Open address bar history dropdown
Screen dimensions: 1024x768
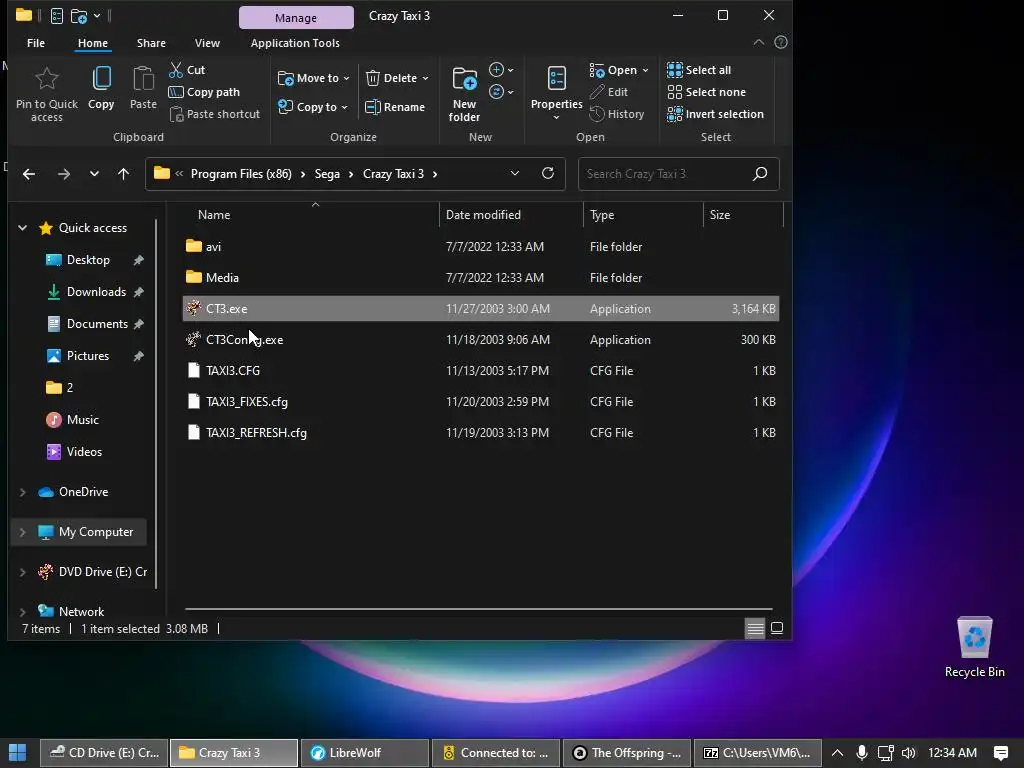pyautogui.click(x=515, y=173)
